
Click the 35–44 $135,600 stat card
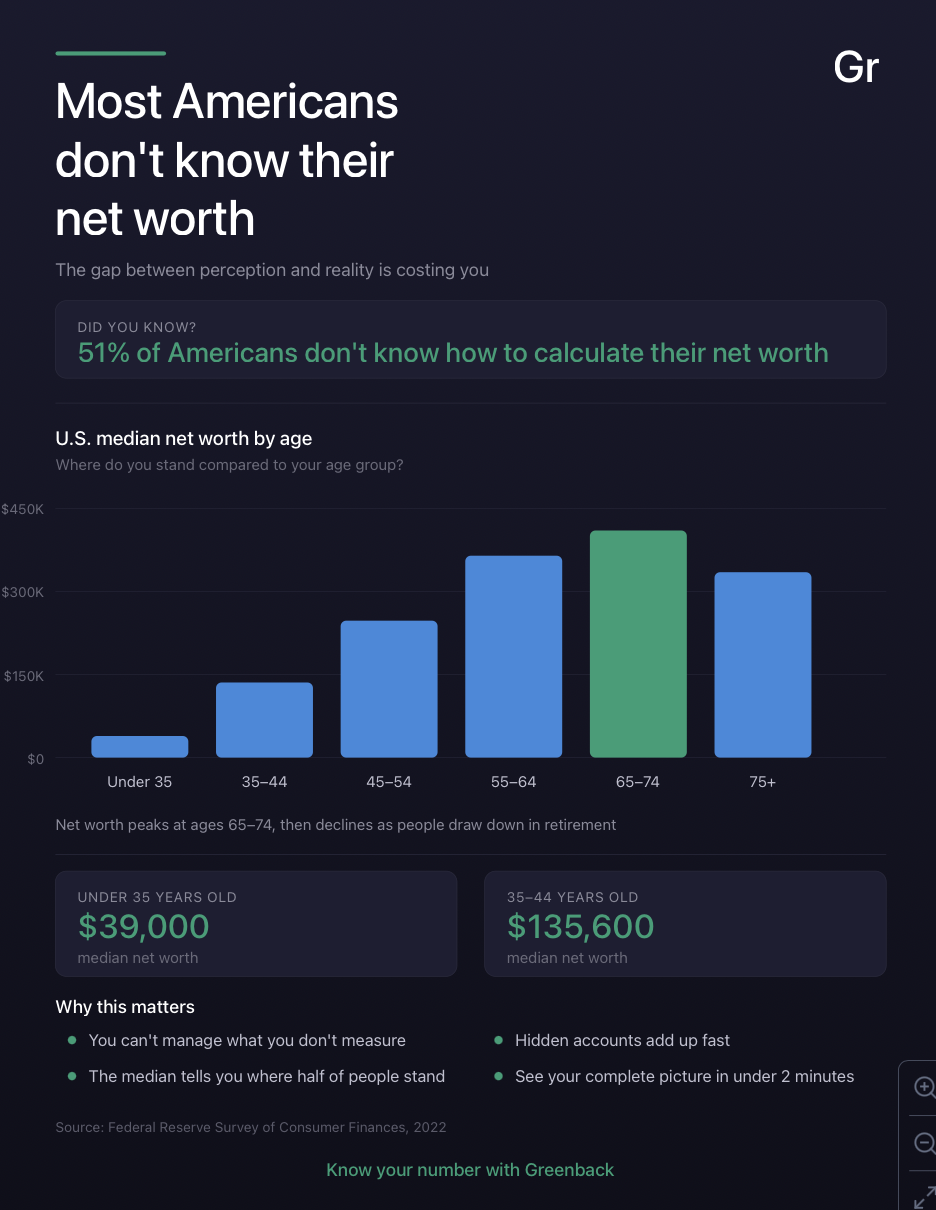(x=685, y=924)
